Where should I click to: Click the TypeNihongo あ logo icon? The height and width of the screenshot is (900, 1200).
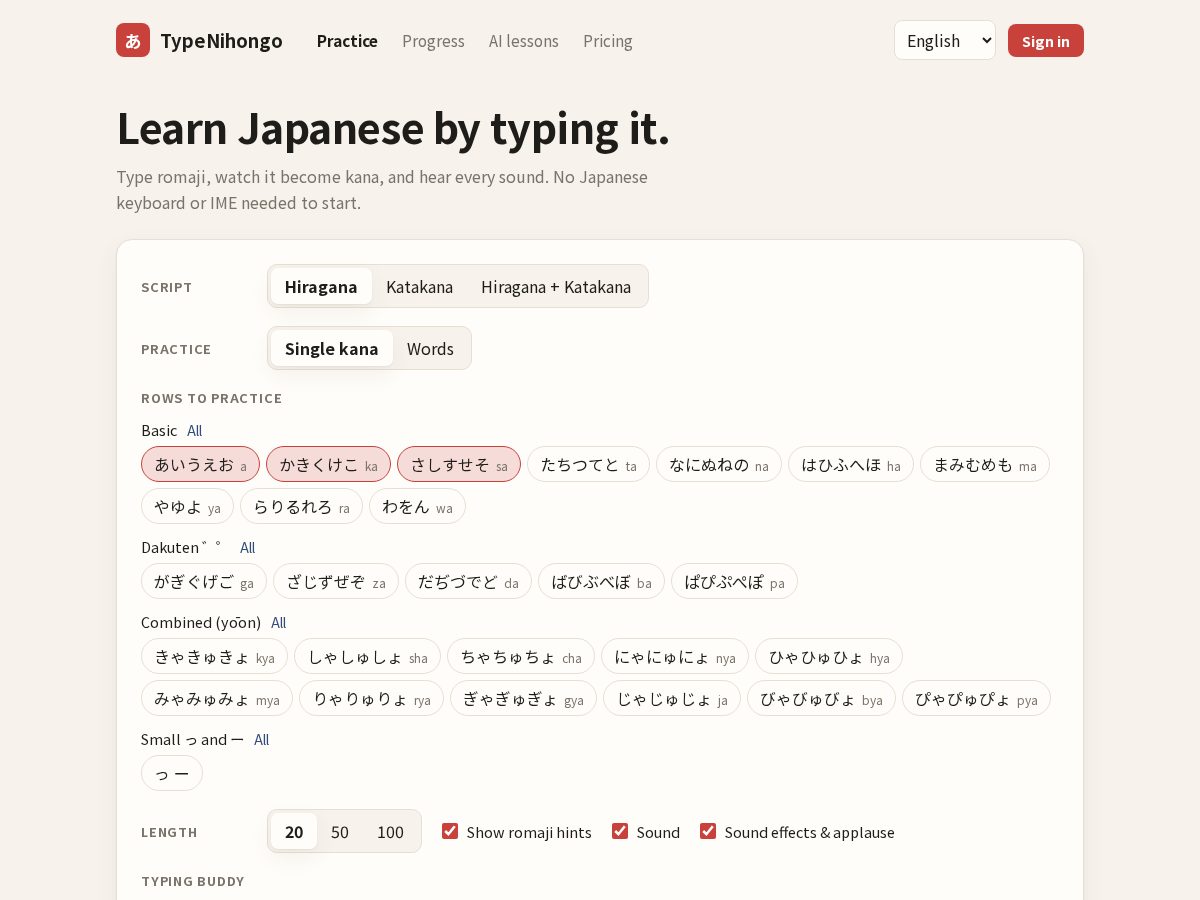click(x=133, y=40)
